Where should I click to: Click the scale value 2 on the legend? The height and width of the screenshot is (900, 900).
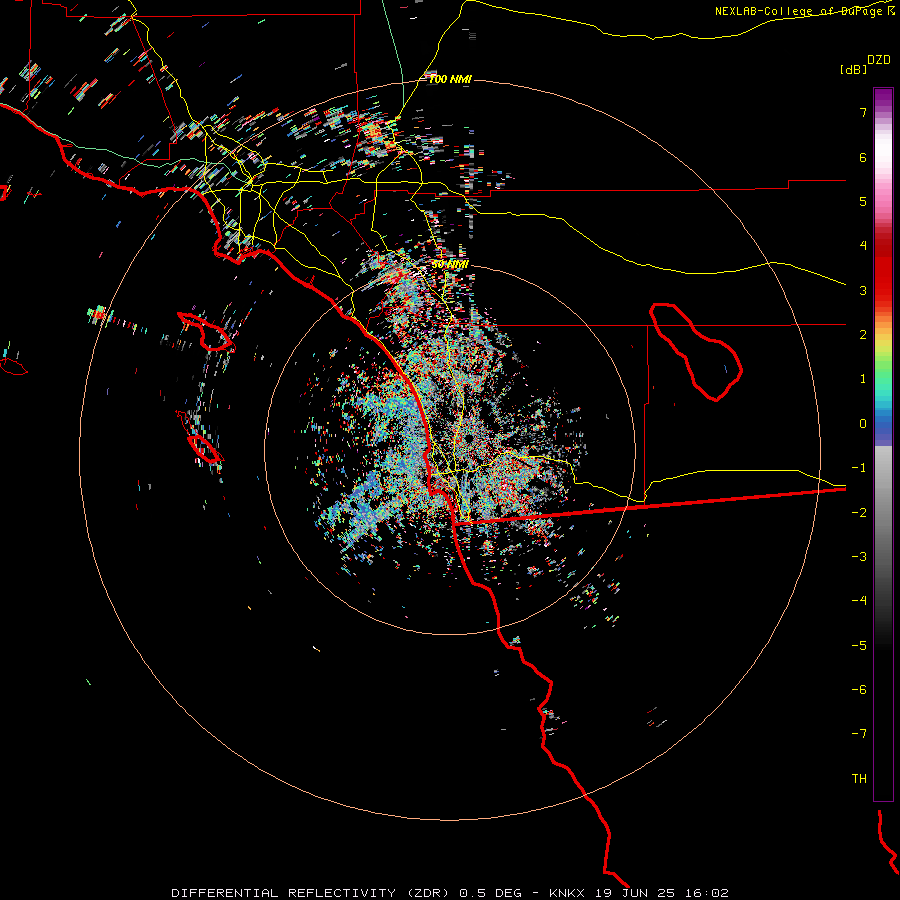[863, 335]
